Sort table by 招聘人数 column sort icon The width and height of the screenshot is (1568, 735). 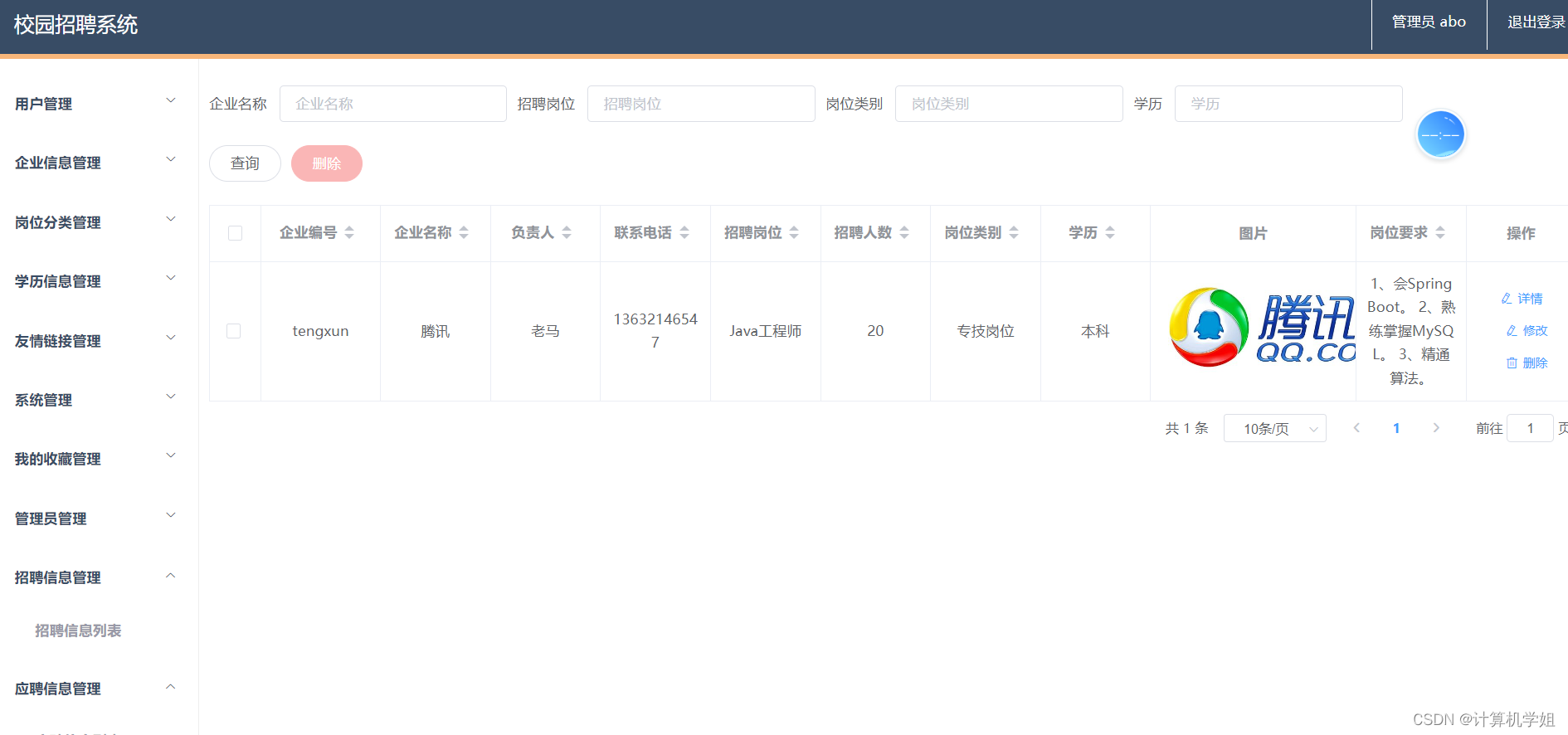pyautogui.click(x=904, y=233)
